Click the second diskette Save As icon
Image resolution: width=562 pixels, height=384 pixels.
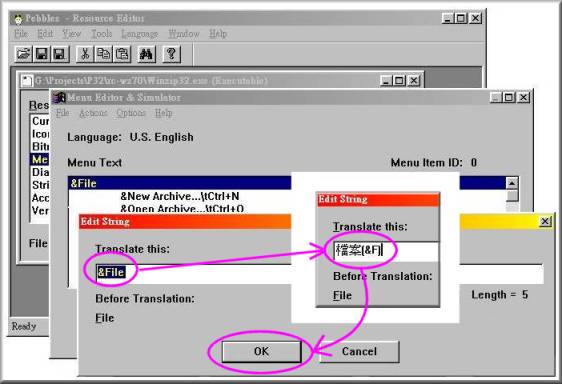point(59,54)
